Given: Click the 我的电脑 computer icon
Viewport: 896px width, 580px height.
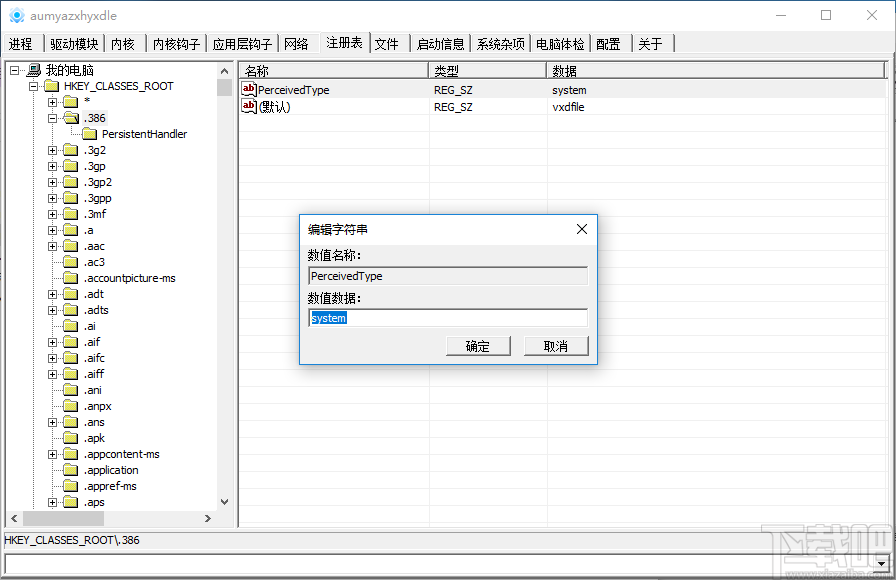Looking at the screenshot, I should click(34, 70).
